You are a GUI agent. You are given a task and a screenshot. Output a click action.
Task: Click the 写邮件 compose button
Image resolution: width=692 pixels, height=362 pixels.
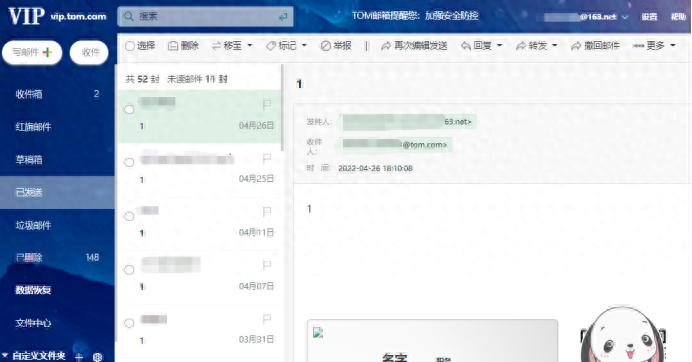coord(32,53)
